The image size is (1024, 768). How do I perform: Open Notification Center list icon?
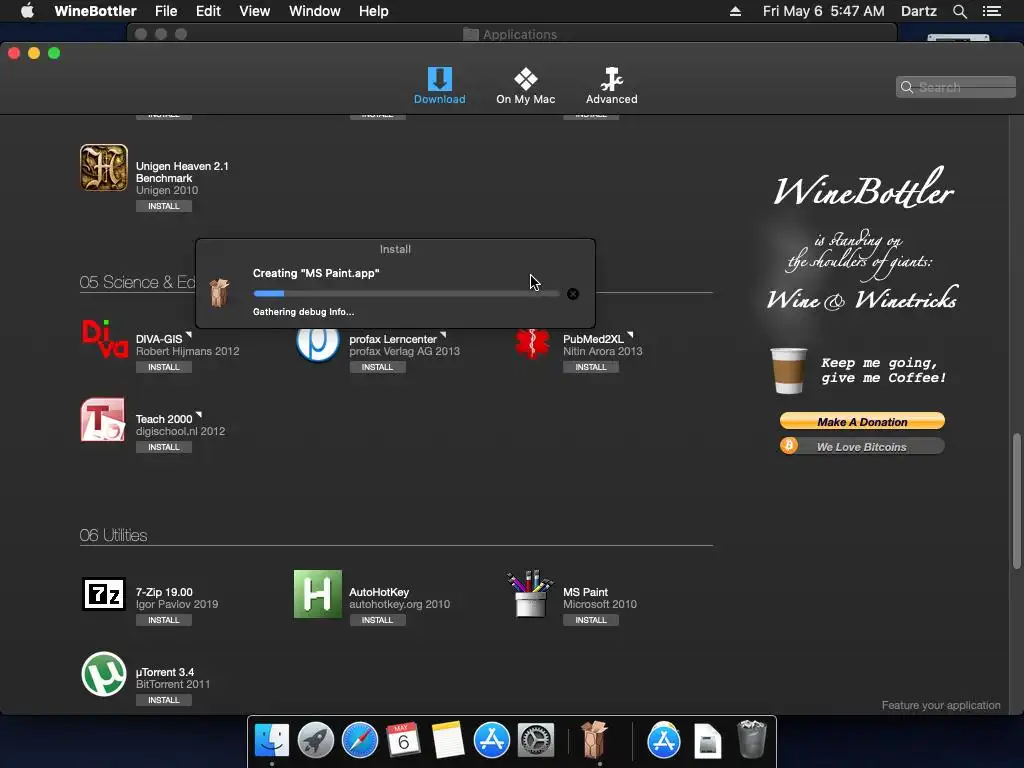pyautogui.click(x=992, y=11)
